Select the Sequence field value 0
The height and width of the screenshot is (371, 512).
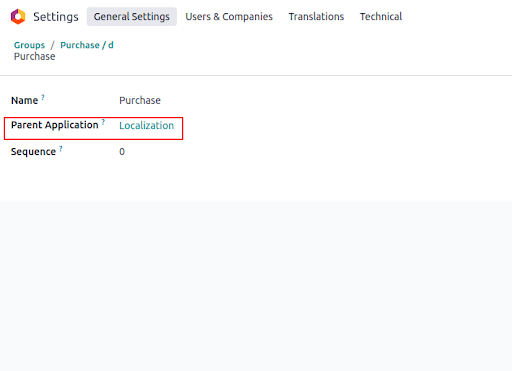[122, 152]
